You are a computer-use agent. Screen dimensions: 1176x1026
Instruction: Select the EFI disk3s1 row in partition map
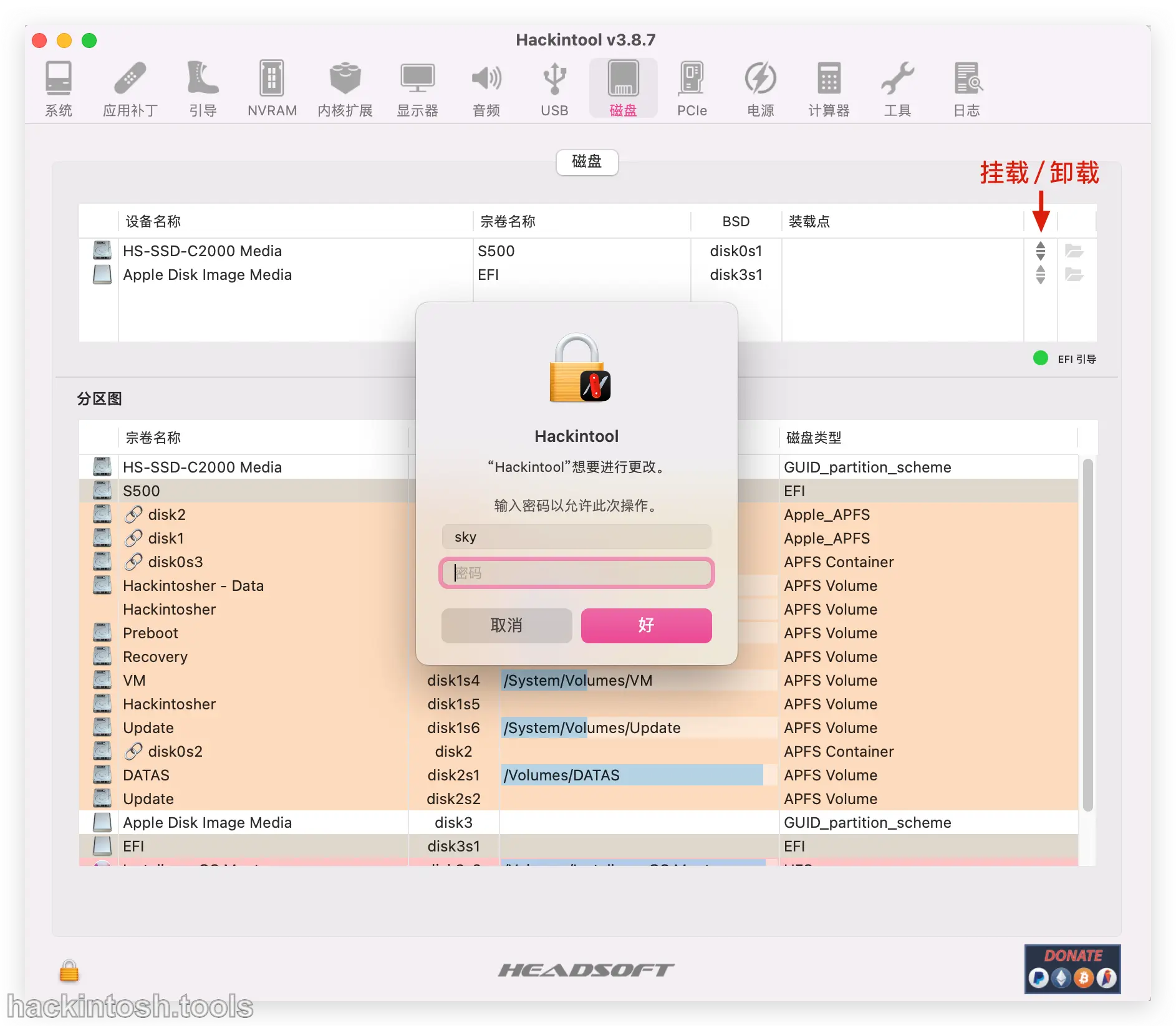pos(578,846)
